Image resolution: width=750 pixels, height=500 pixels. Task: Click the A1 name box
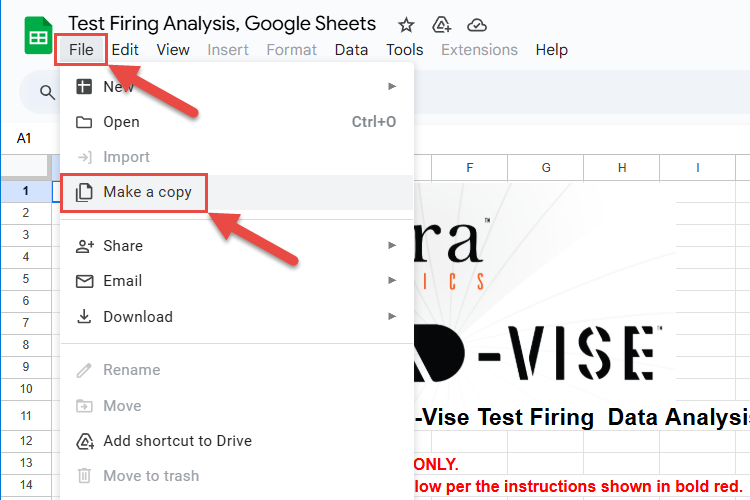24,138
